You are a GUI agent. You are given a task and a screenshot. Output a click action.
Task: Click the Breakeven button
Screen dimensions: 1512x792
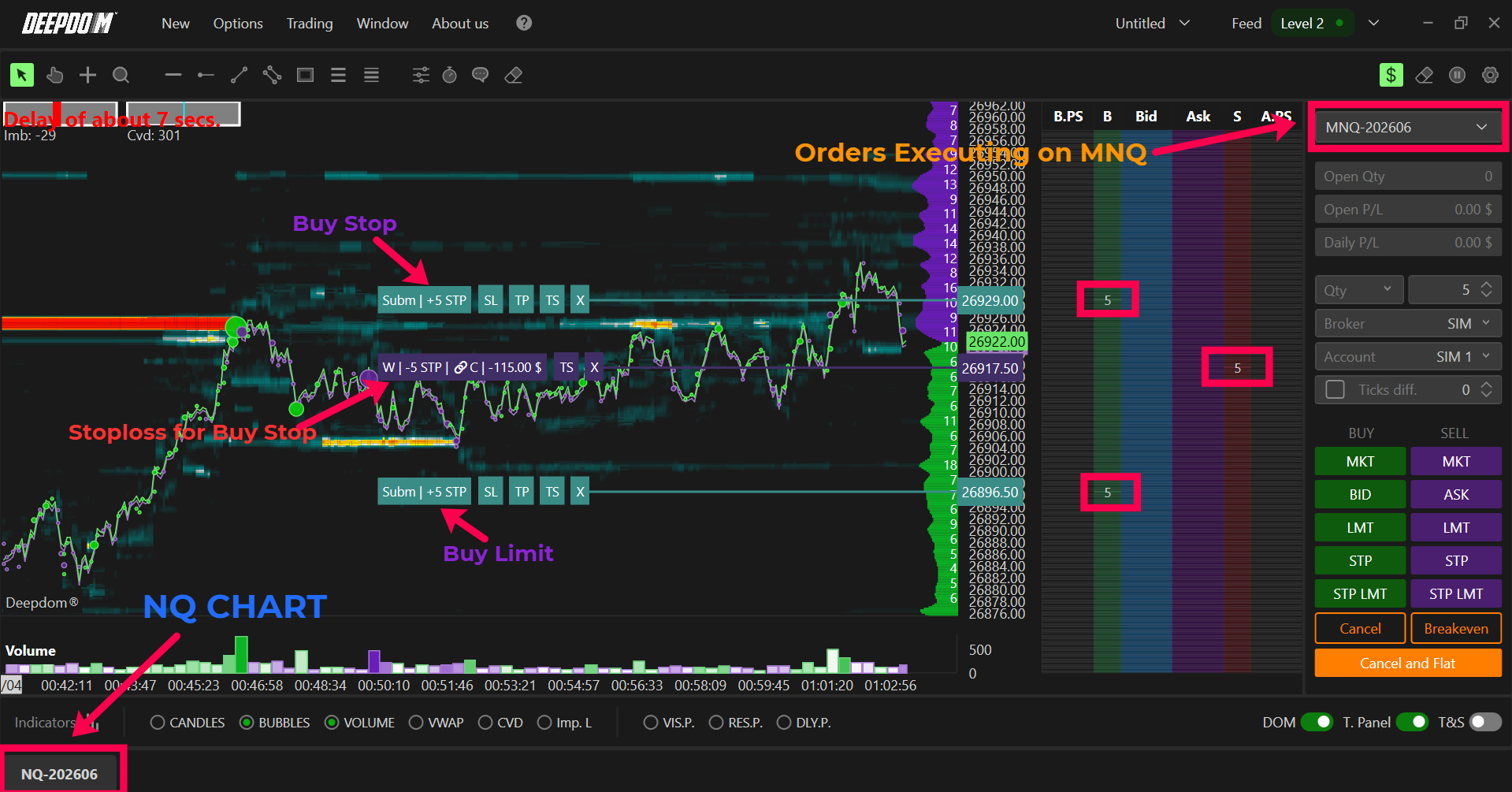[x=1456, y=628]
